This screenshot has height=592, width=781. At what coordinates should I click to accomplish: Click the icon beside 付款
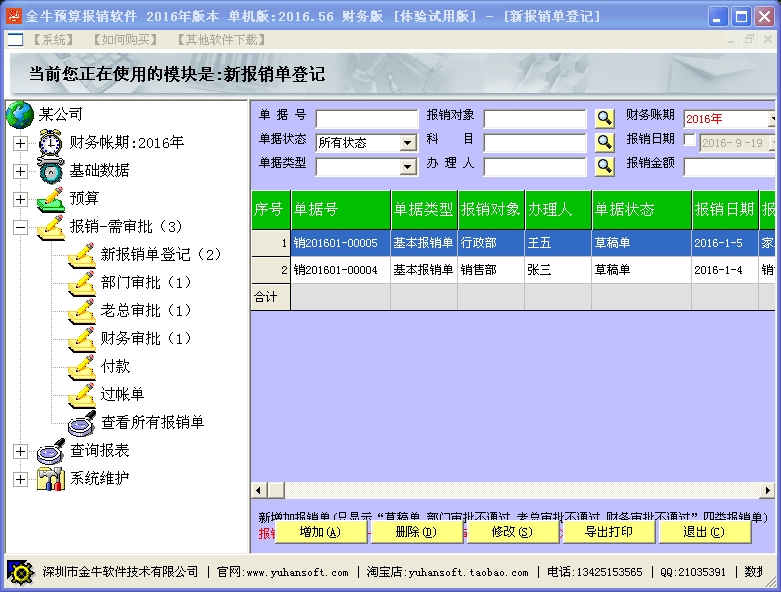tap(82, 366)
